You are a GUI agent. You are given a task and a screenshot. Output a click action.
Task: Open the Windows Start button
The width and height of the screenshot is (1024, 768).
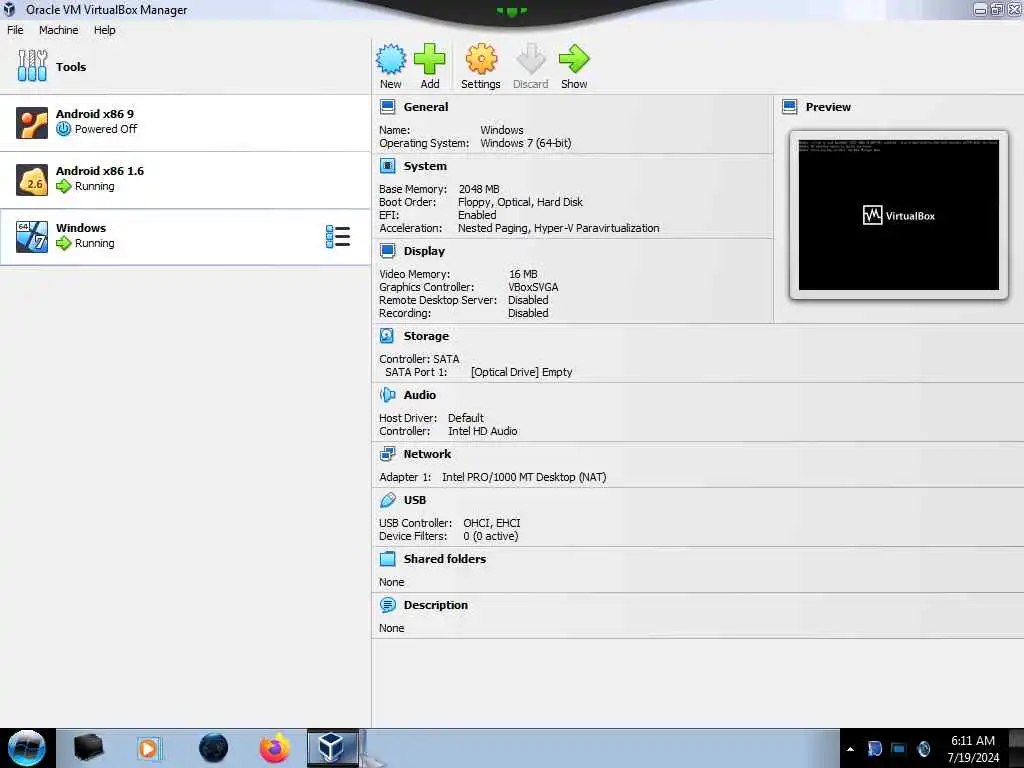(27, 748)
